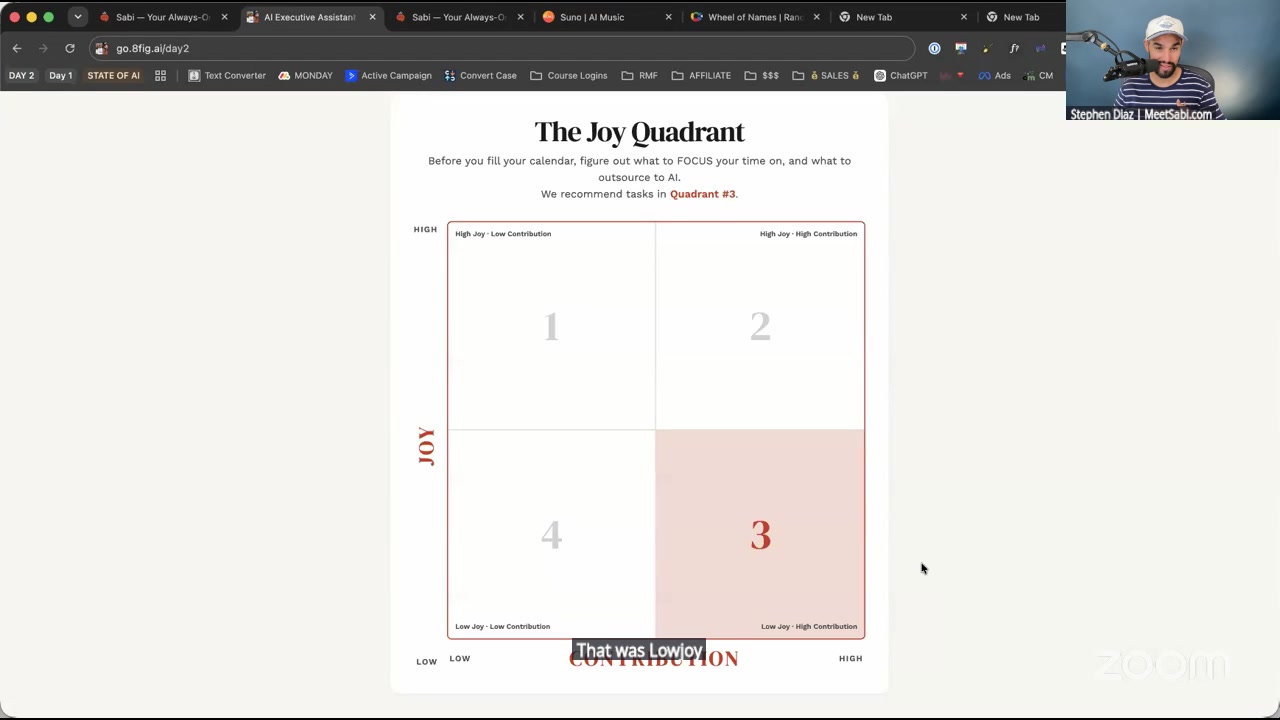This screenshot has width=1280, height=720.
Task: Click the STATE OF AI bookmark button
Action: click(x=113, y=75)
